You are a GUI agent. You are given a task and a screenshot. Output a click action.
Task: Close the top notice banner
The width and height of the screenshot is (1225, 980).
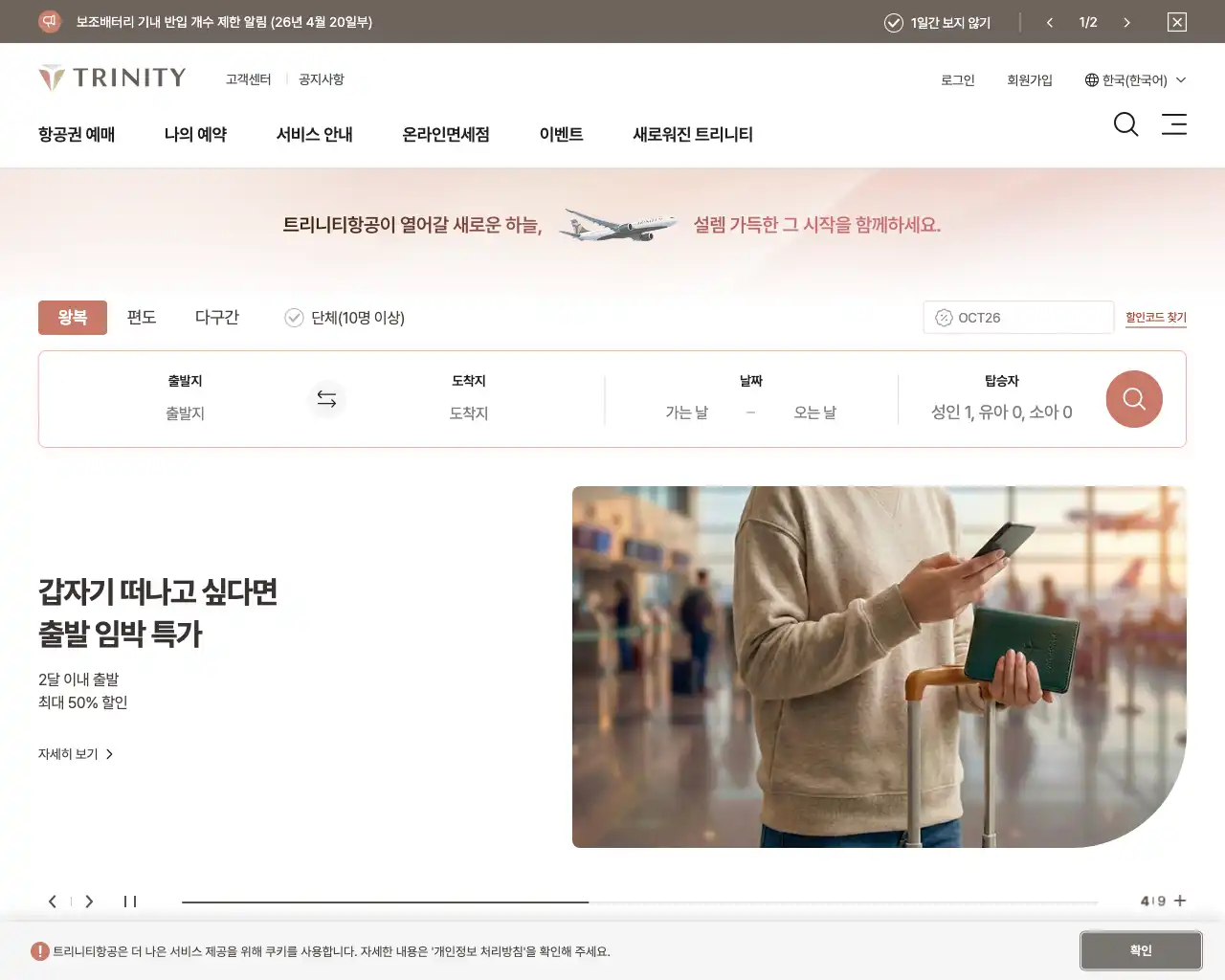[x=1177, y=22]
